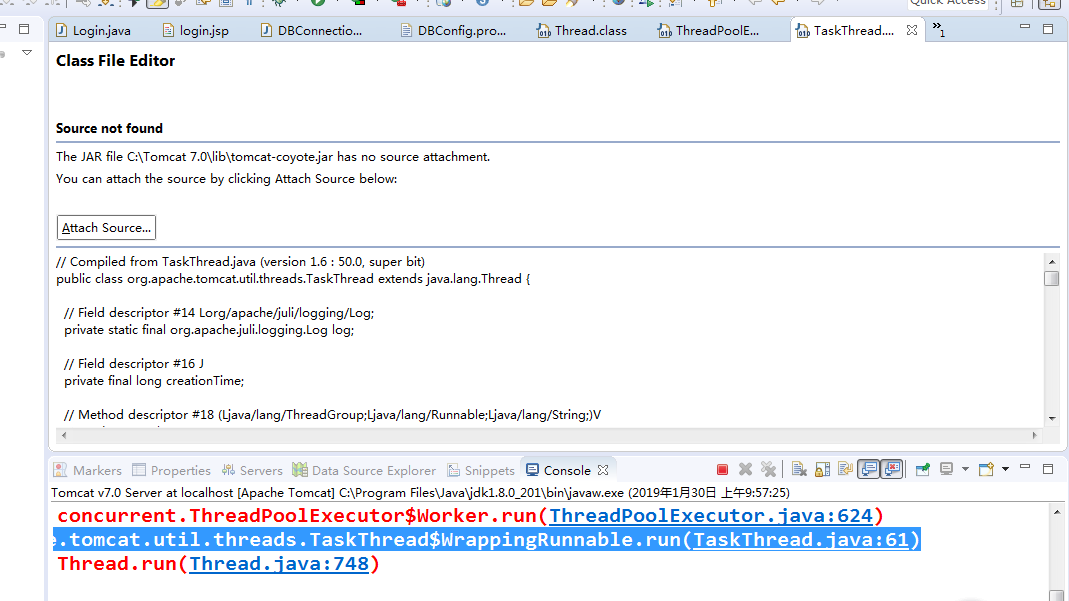Screen dimensions: 1069x601
Task: Open the Snippets view tab
Action: point(481,470)
